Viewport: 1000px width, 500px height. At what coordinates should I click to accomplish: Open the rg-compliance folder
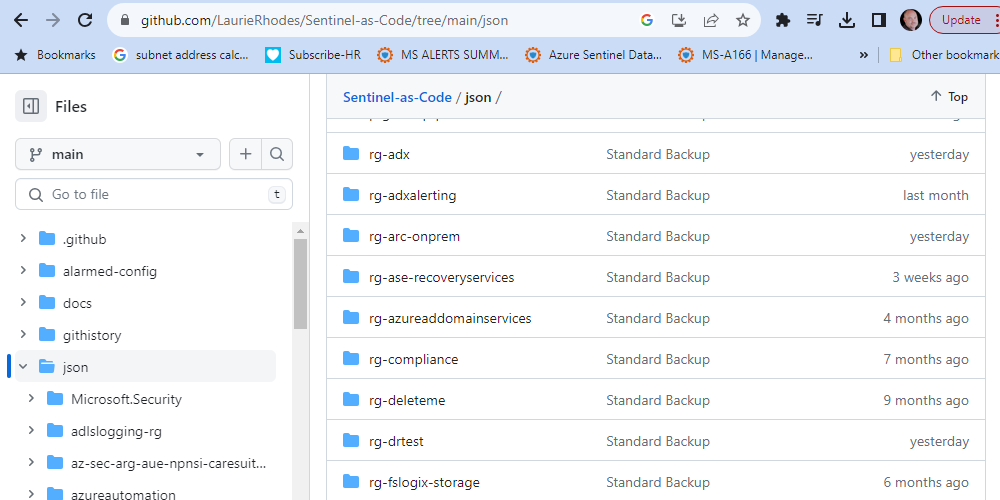[413, 359]
